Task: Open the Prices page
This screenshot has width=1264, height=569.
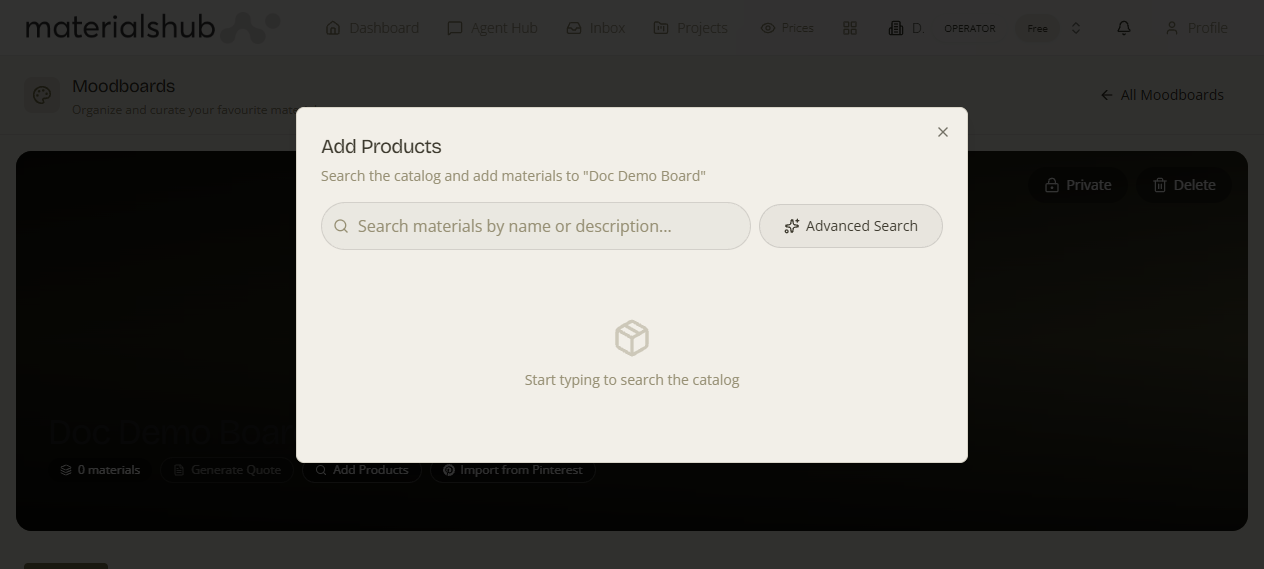Action: pyautogui.click(x=787, y=28)
